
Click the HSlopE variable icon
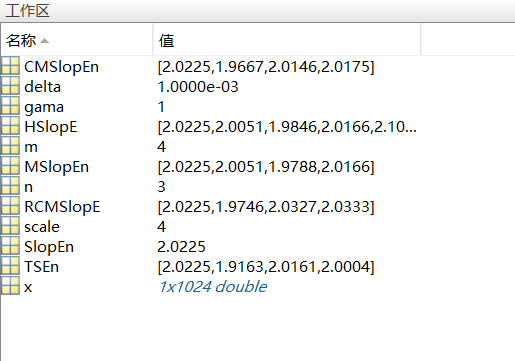point(10,125)
